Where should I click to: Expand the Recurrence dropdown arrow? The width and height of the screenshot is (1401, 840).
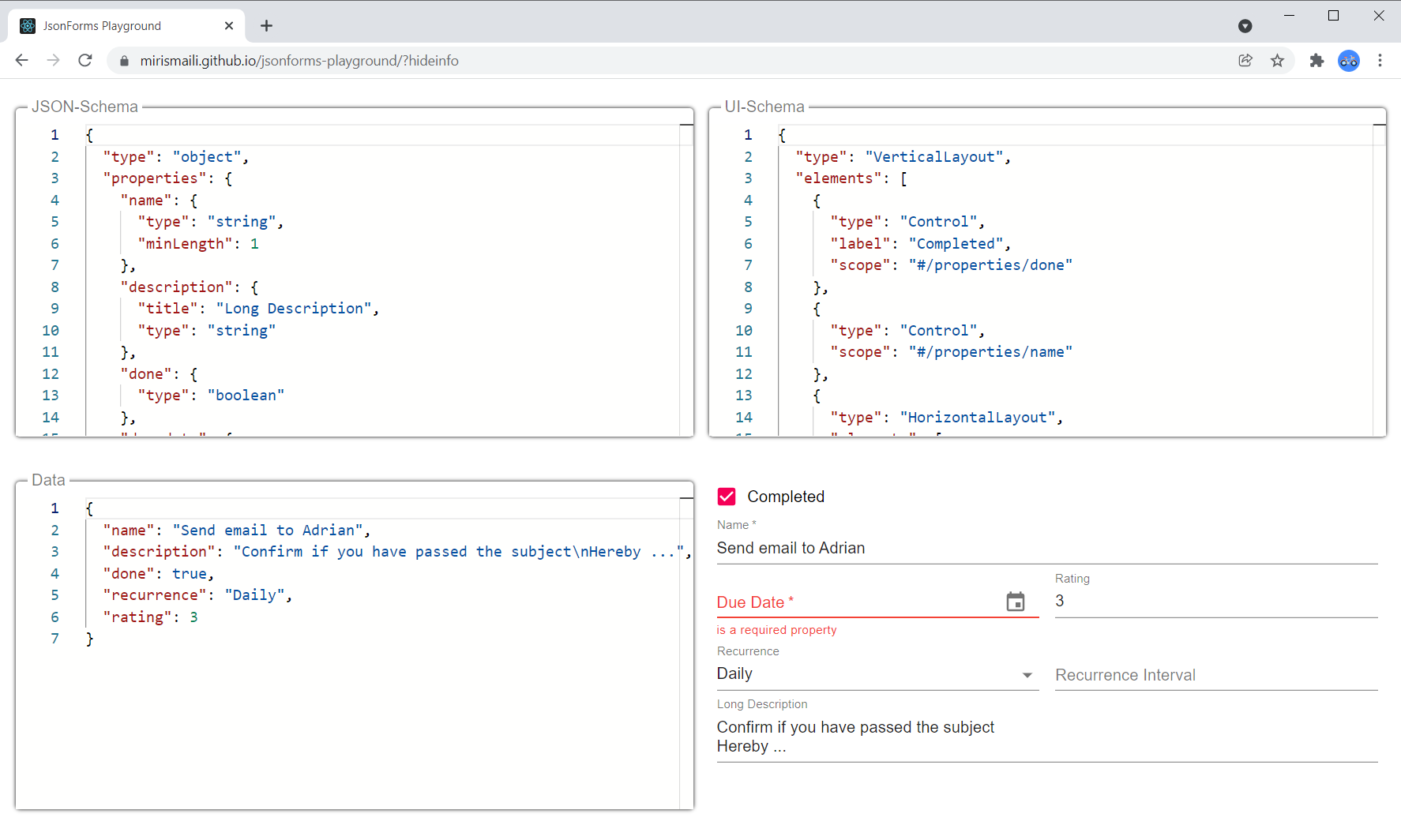(1027, 675)
